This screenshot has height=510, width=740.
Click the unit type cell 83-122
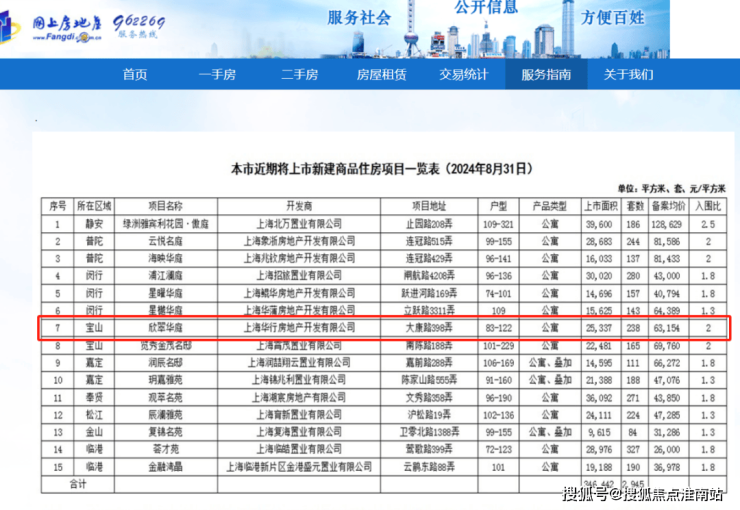pos(498,328)
